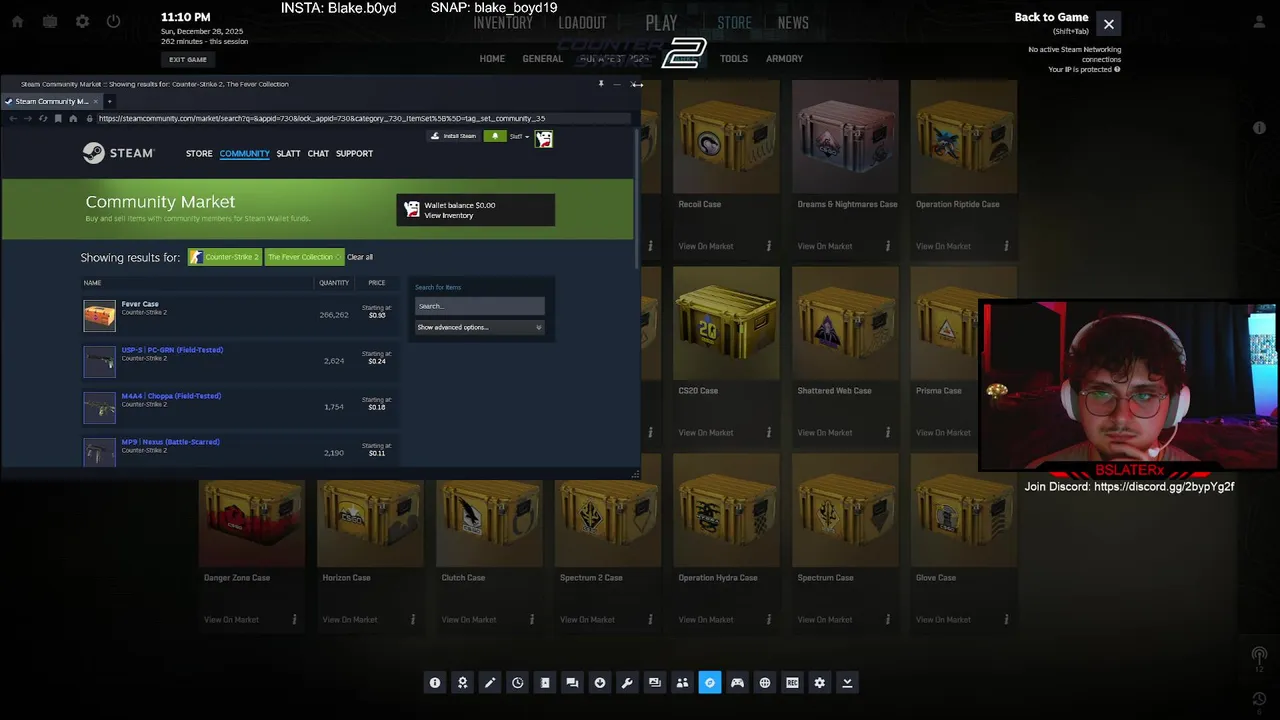The width and height of the screenshot is (1280, 720).
Task: Open MP9 | Nexus (Battle-Scarred) listing
Action: (x=240, y=451)
